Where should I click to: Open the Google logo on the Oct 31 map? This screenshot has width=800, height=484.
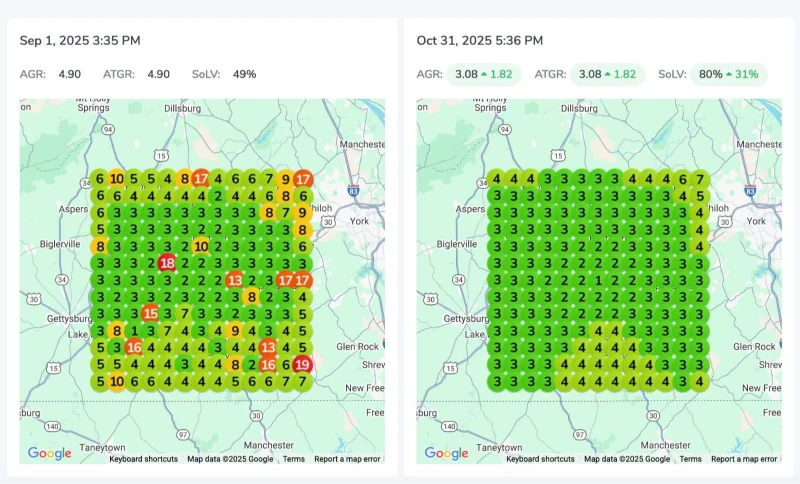(446, 453)
